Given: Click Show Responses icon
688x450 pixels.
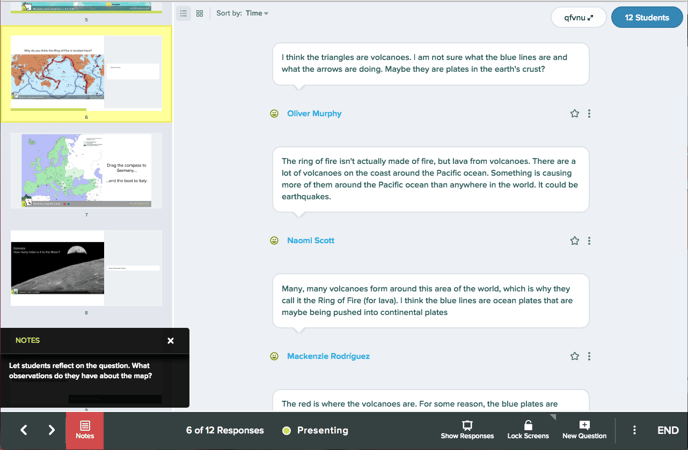Looking at the screenshot, I should point(467,430).
